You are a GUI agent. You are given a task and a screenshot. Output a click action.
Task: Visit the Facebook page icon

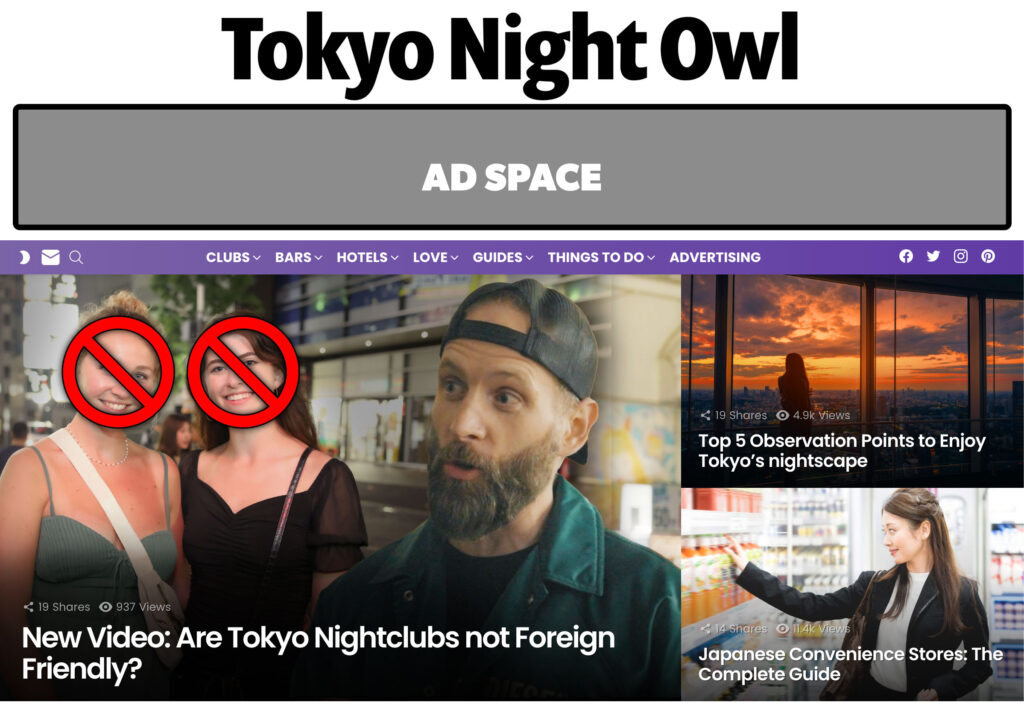click(906, 256)
